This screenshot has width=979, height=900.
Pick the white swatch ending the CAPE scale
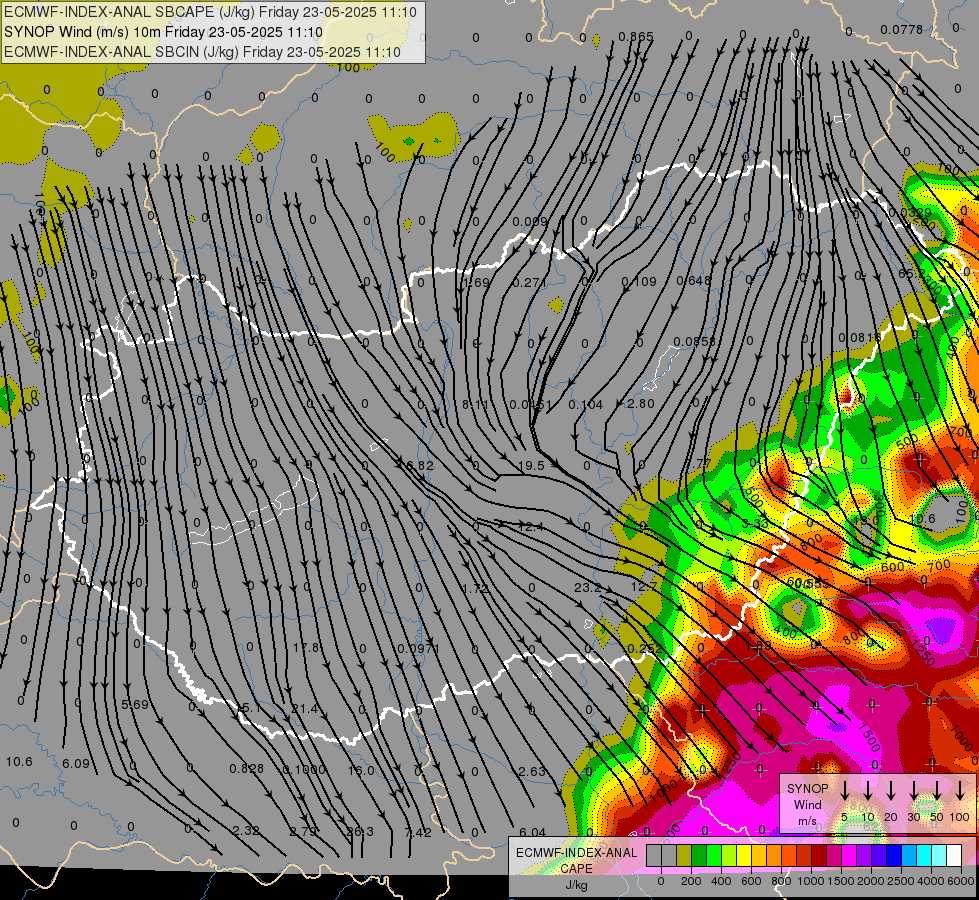click(x=954, y=856)
